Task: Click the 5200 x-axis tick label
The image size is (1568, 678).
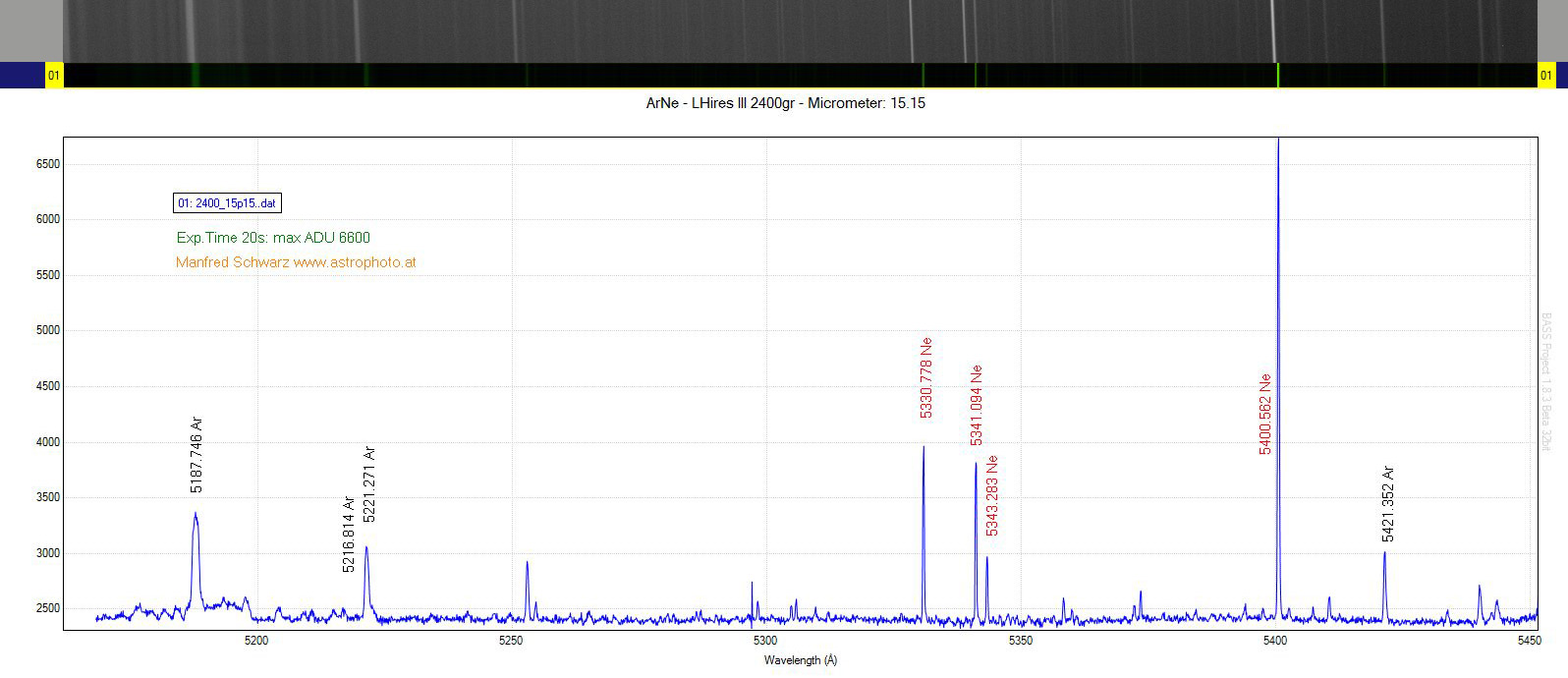Action: 255,641
